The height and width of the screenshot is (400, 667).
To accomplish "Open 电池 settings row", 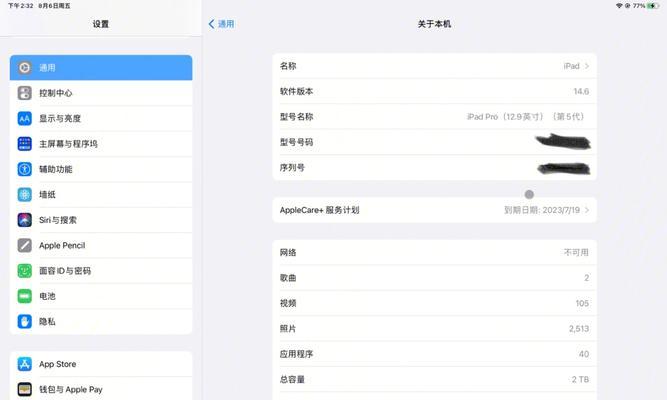I will pos(101,296).
